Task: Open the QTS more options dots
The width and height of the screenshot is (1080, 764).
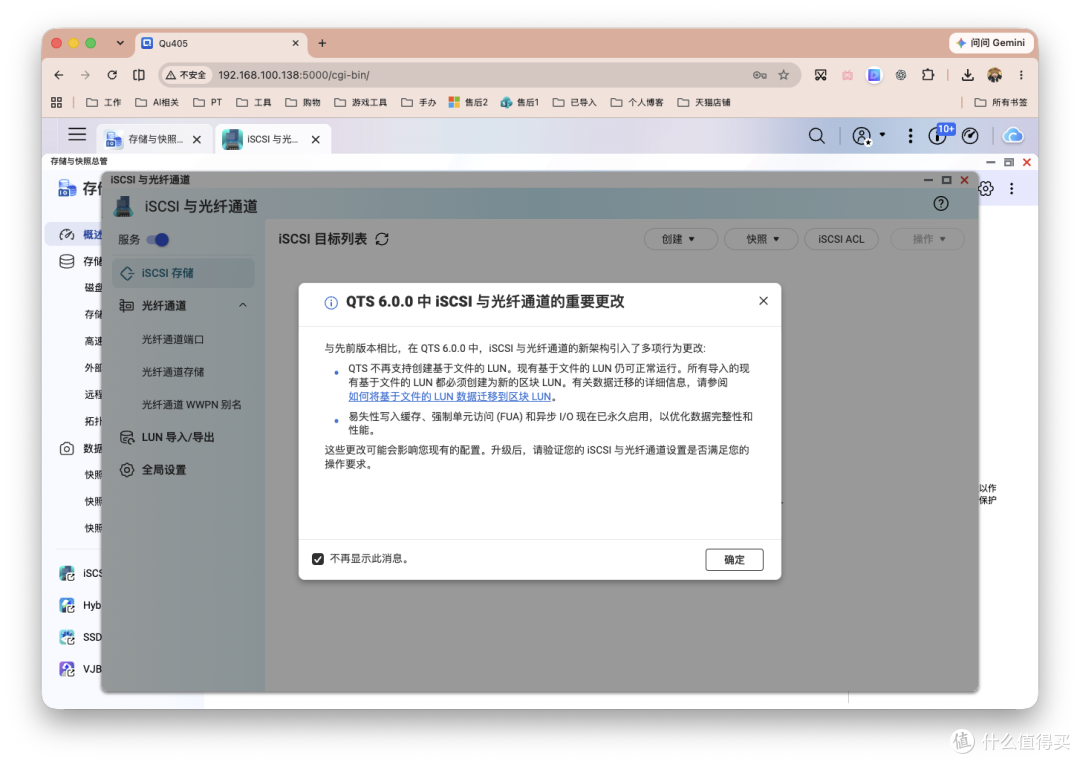Action: point(910,136)
